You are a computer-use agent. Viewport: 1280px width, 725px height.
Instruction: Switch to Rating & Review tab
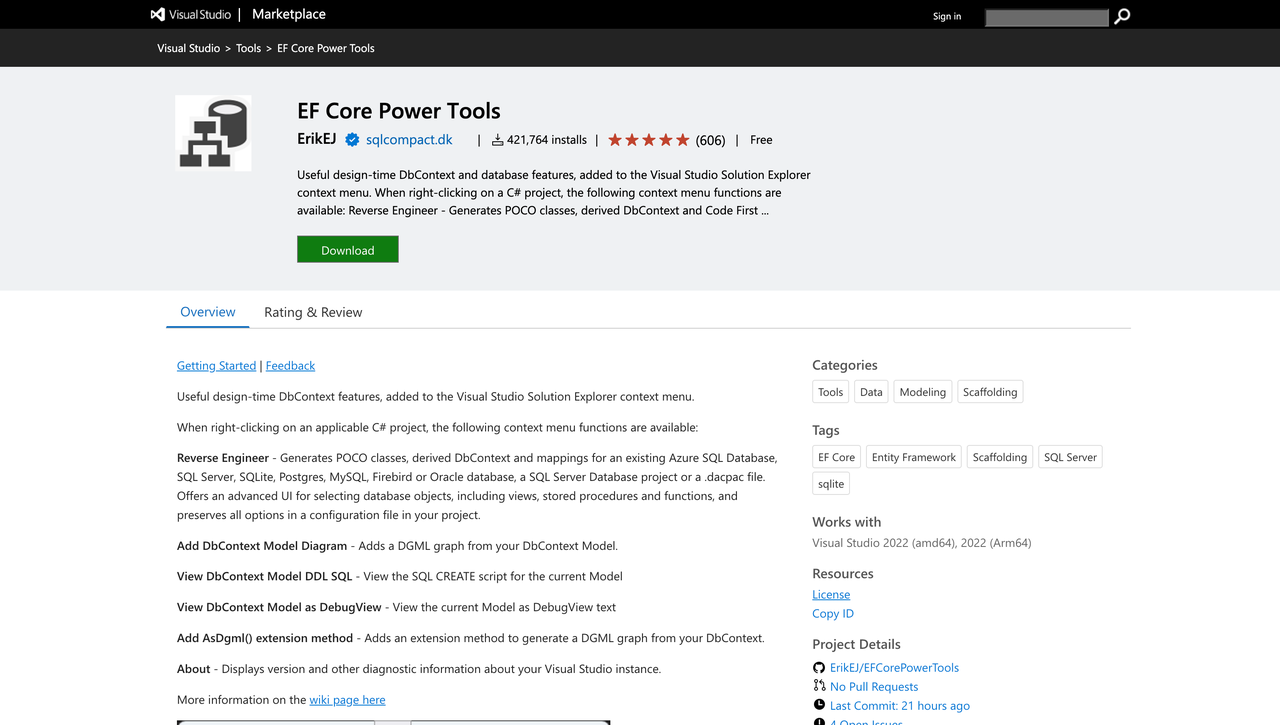point(313,312)
